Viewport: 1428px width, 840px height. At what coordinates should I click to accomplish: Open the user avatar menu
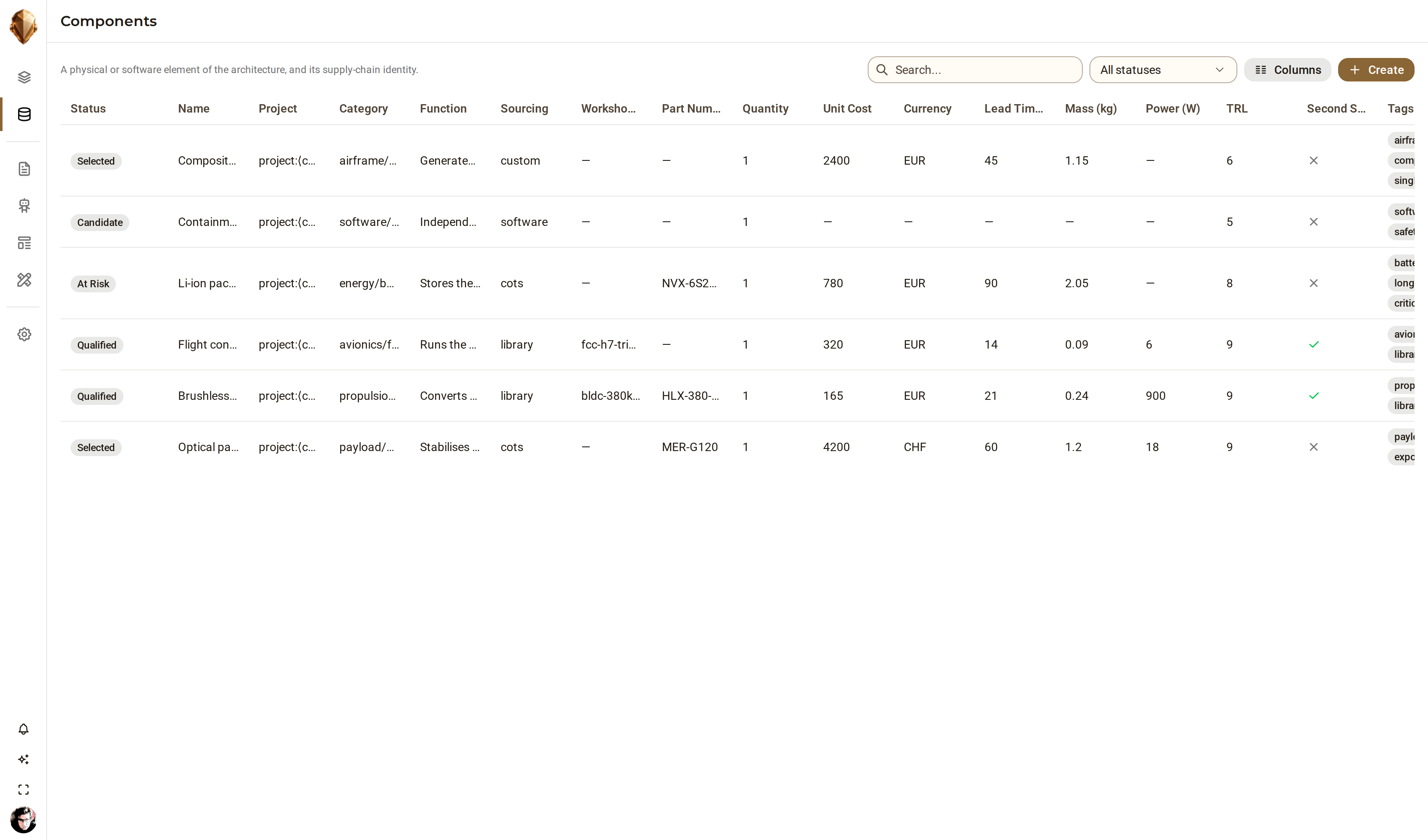pyautogui.click(x=23, y=819)
